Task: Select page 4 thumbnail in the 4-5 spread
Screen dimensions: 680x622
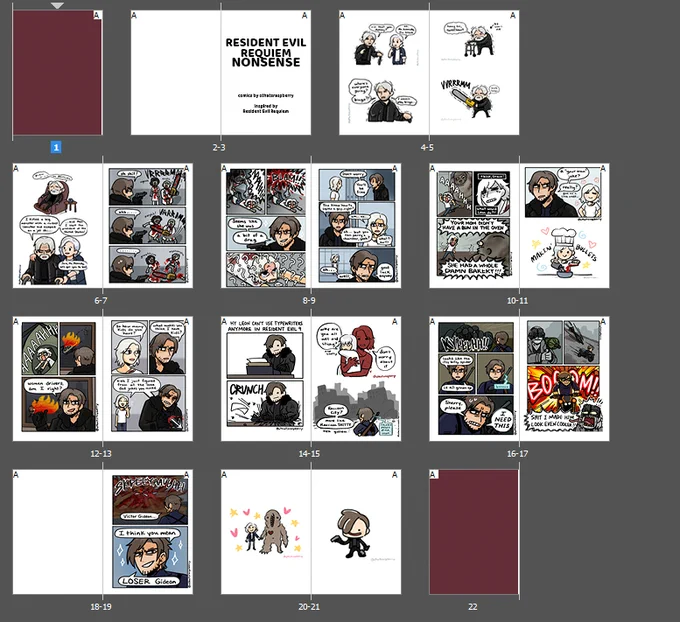Action: [x=384, y=72]
